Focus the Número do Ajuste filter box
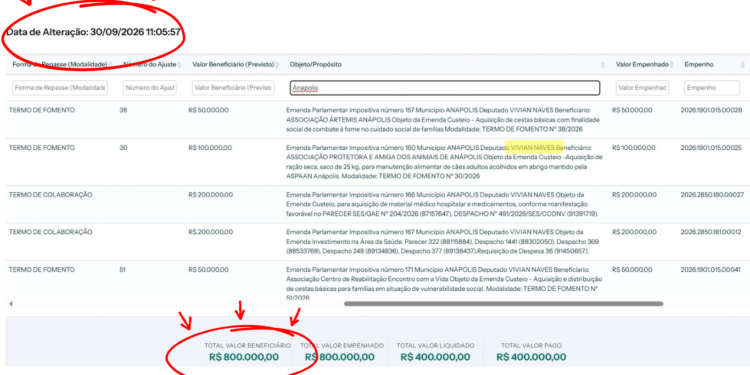 tap(150, 88)
